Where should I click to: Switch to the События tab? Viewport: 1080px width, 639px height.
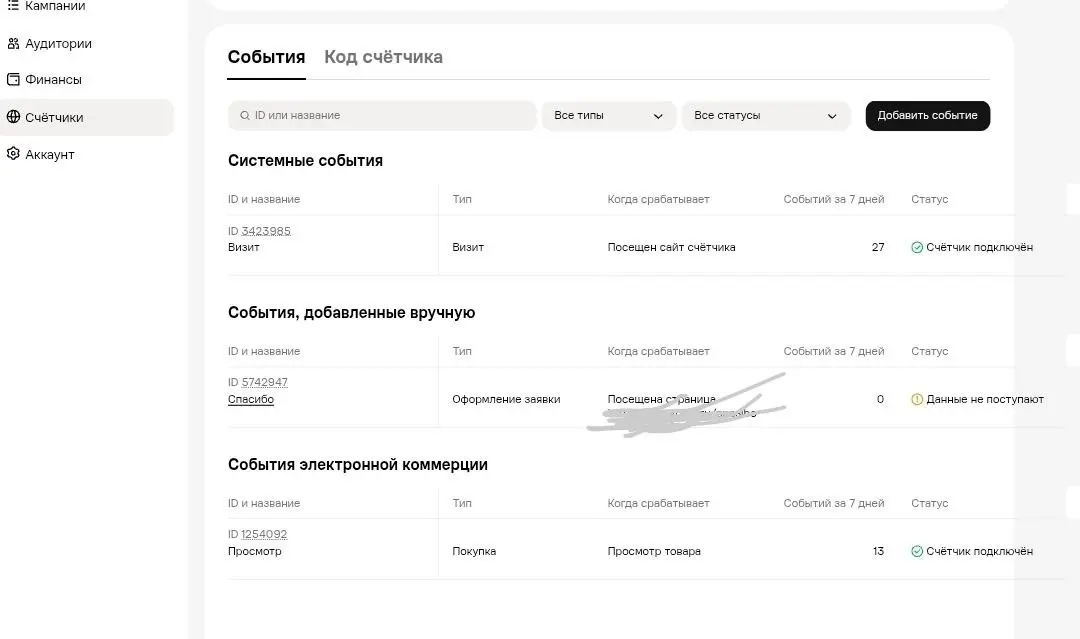coord(267,57)
